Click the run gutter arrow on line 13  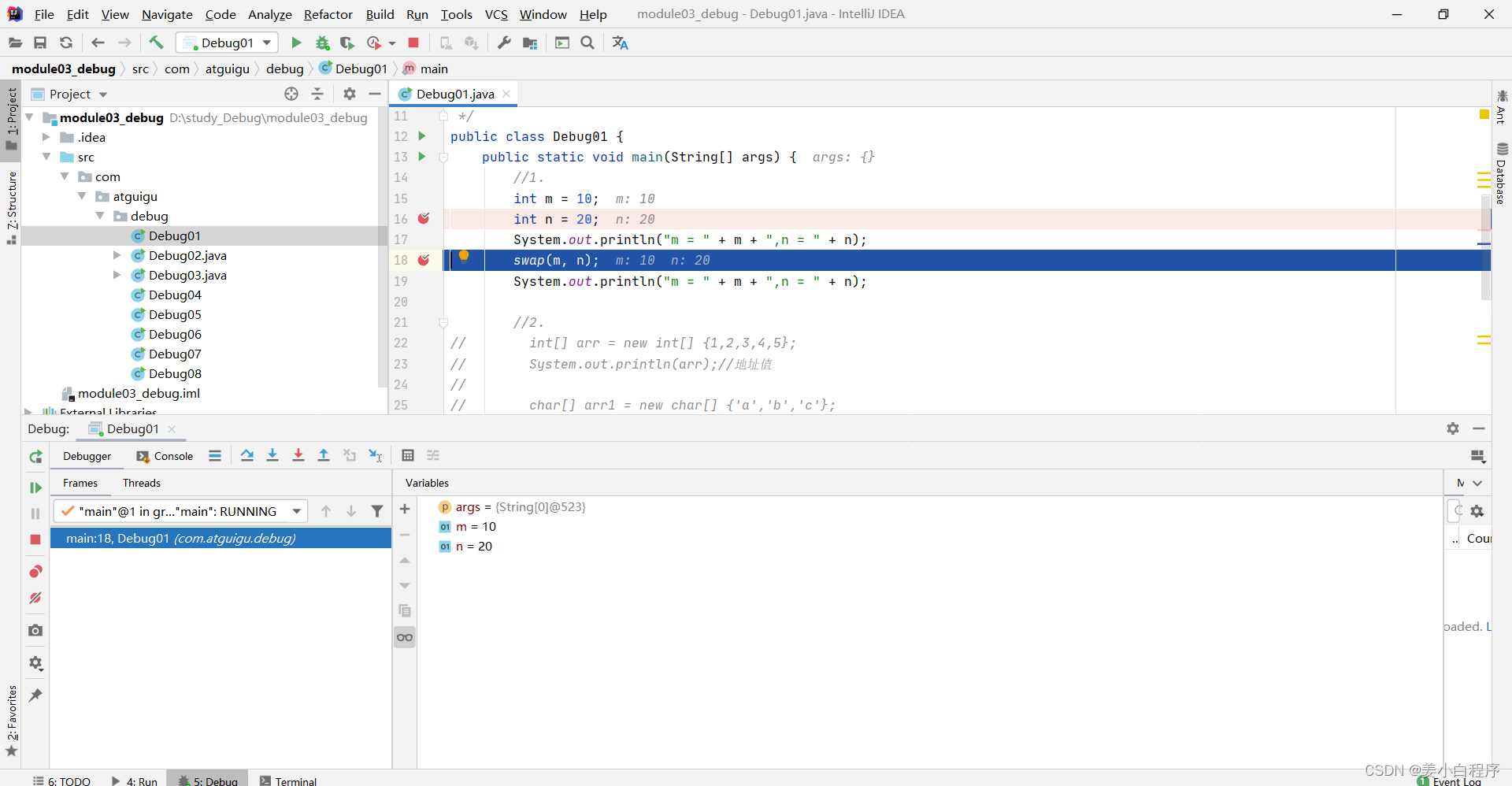coord(422,157)
